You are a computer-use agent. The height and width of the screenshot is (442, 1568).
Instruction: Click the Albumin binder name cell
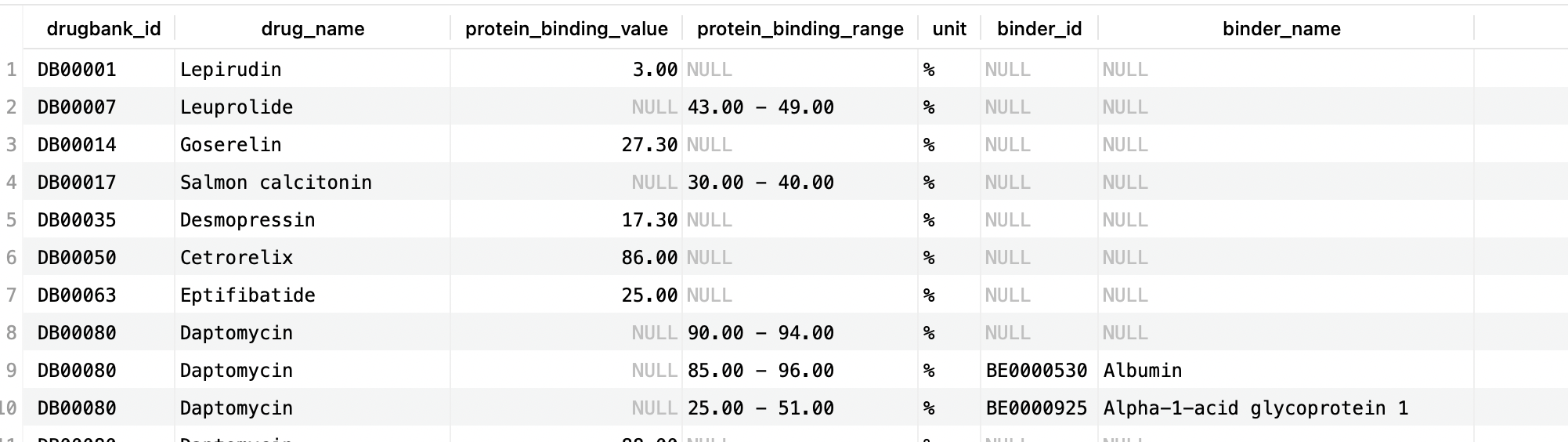(1143, 371)
